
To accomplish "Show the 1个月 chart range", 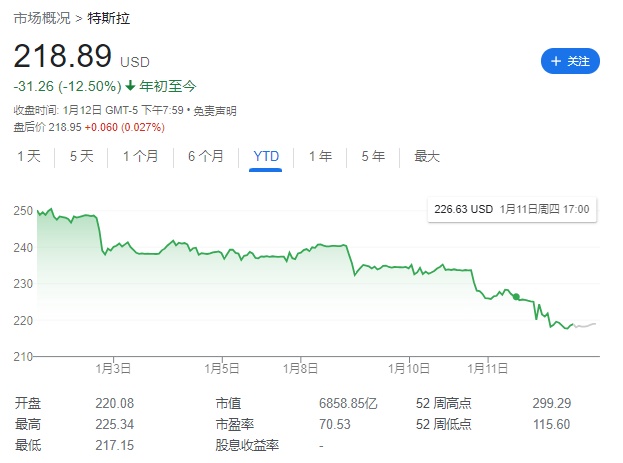I will point(140,156).
